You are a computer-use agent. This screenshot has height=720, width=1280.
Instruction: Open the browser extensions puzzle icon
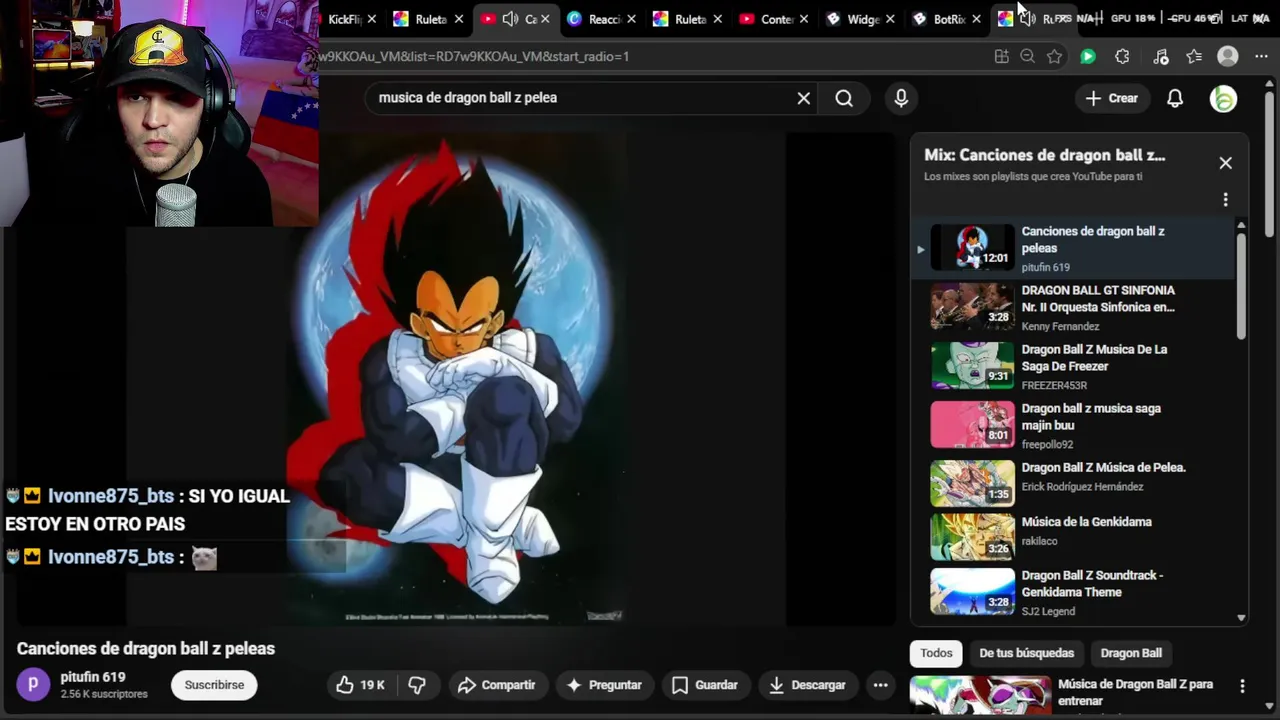click(x=1122, y=57)
